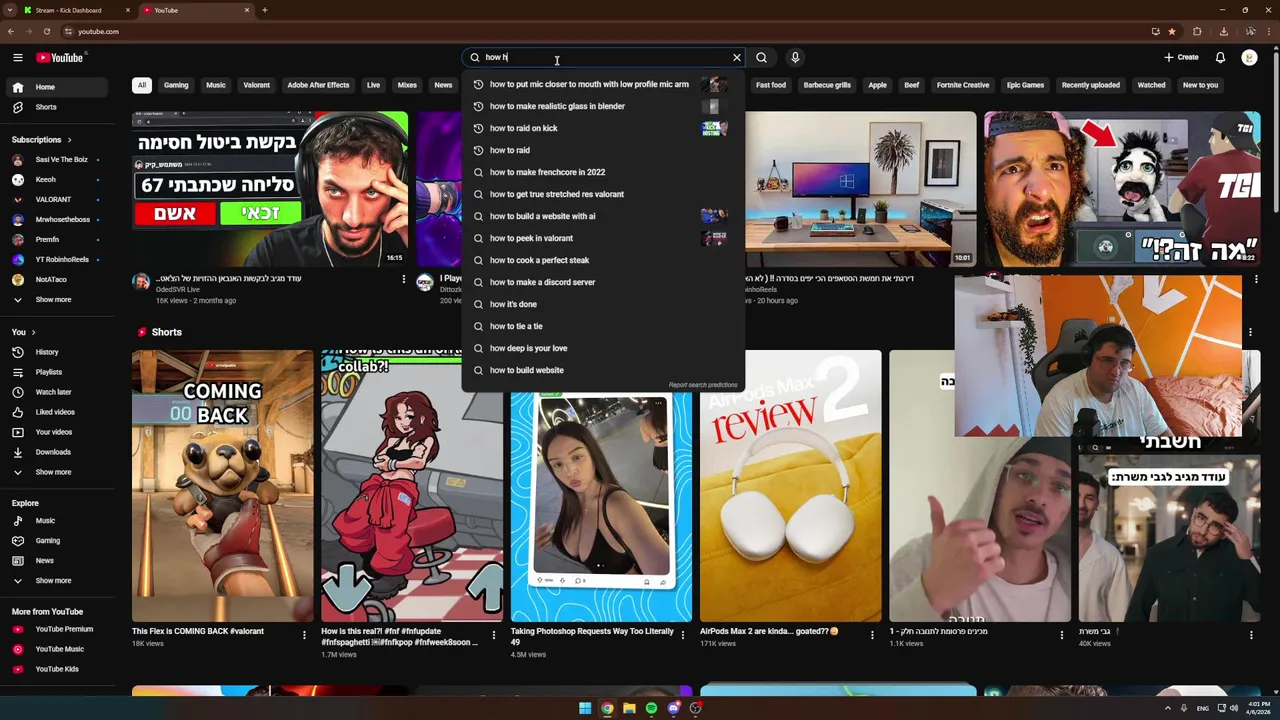This screenshot has width=1280, height=720.
Task: Open options for 'This Flex is COMING BACK' short
Action: pyautogui.click(x=304, y=634)
